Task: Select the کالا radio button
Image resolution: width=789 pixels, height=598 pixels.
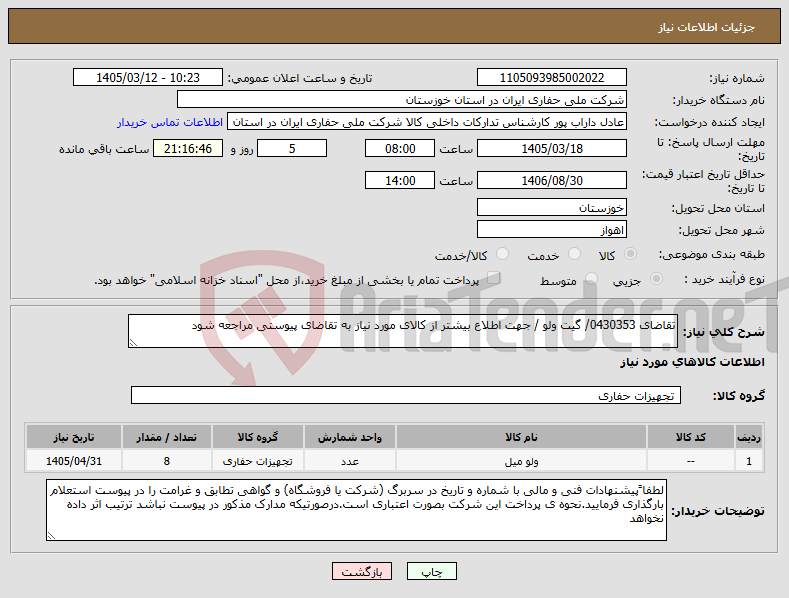Action: pyautogui.click(x=630, y=254)
